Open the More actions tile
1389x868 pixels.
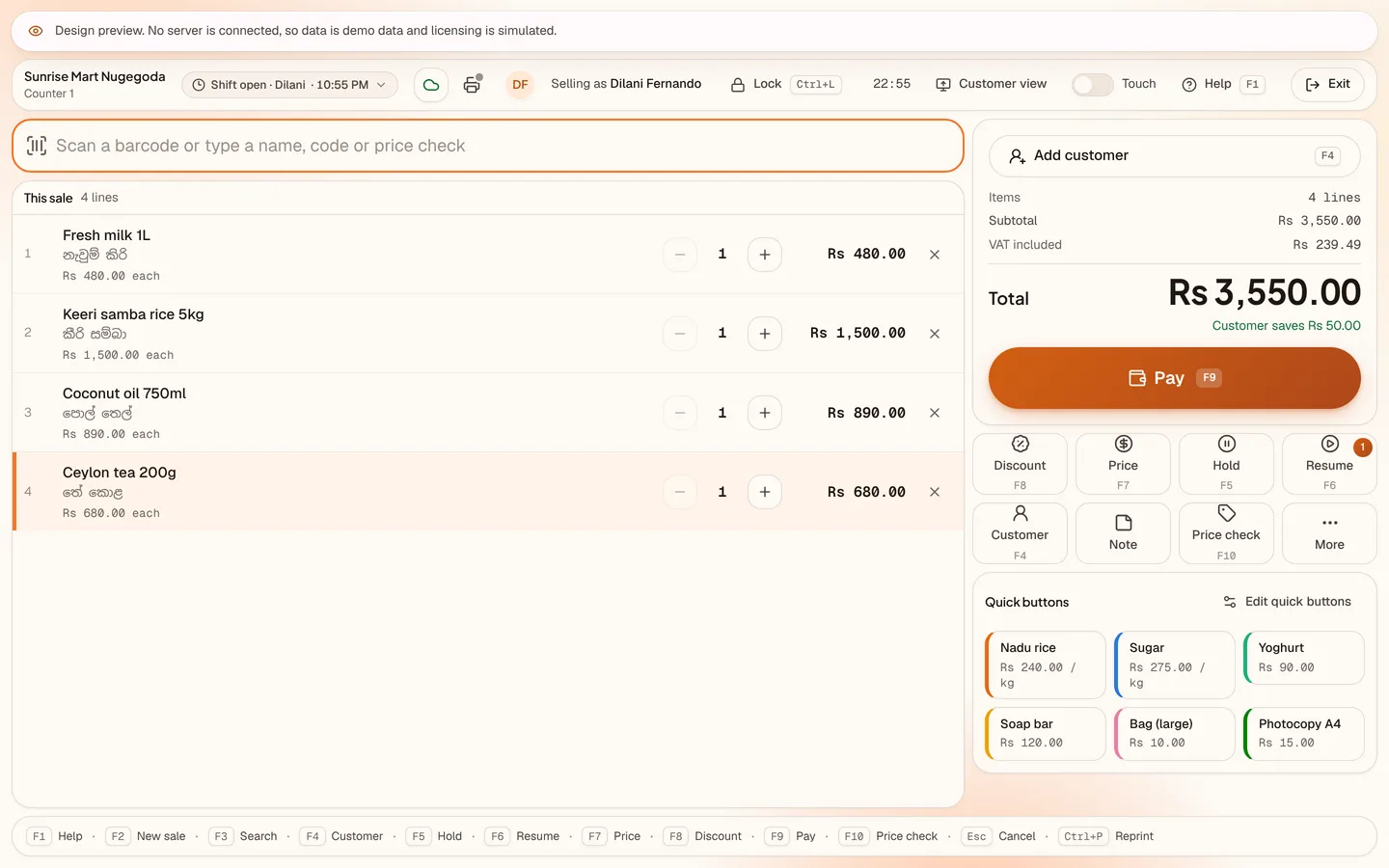click(x=1330, y=533)
